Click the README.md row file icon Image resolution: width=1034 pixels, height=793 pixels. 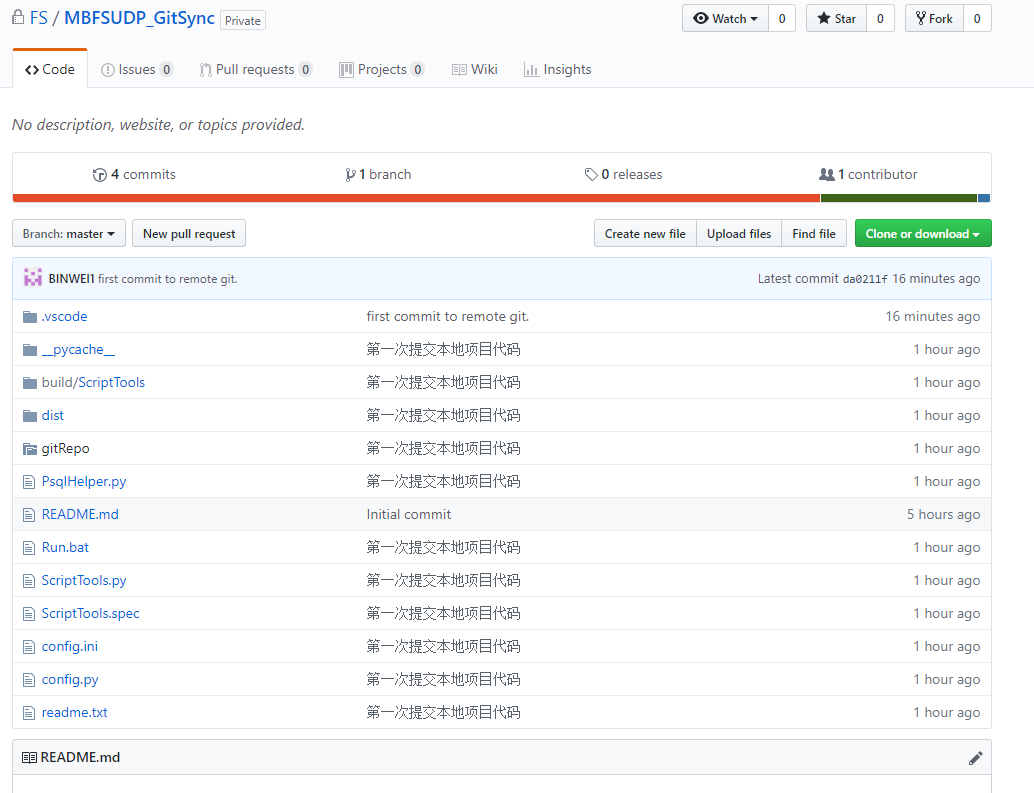(x=29, y=515)
